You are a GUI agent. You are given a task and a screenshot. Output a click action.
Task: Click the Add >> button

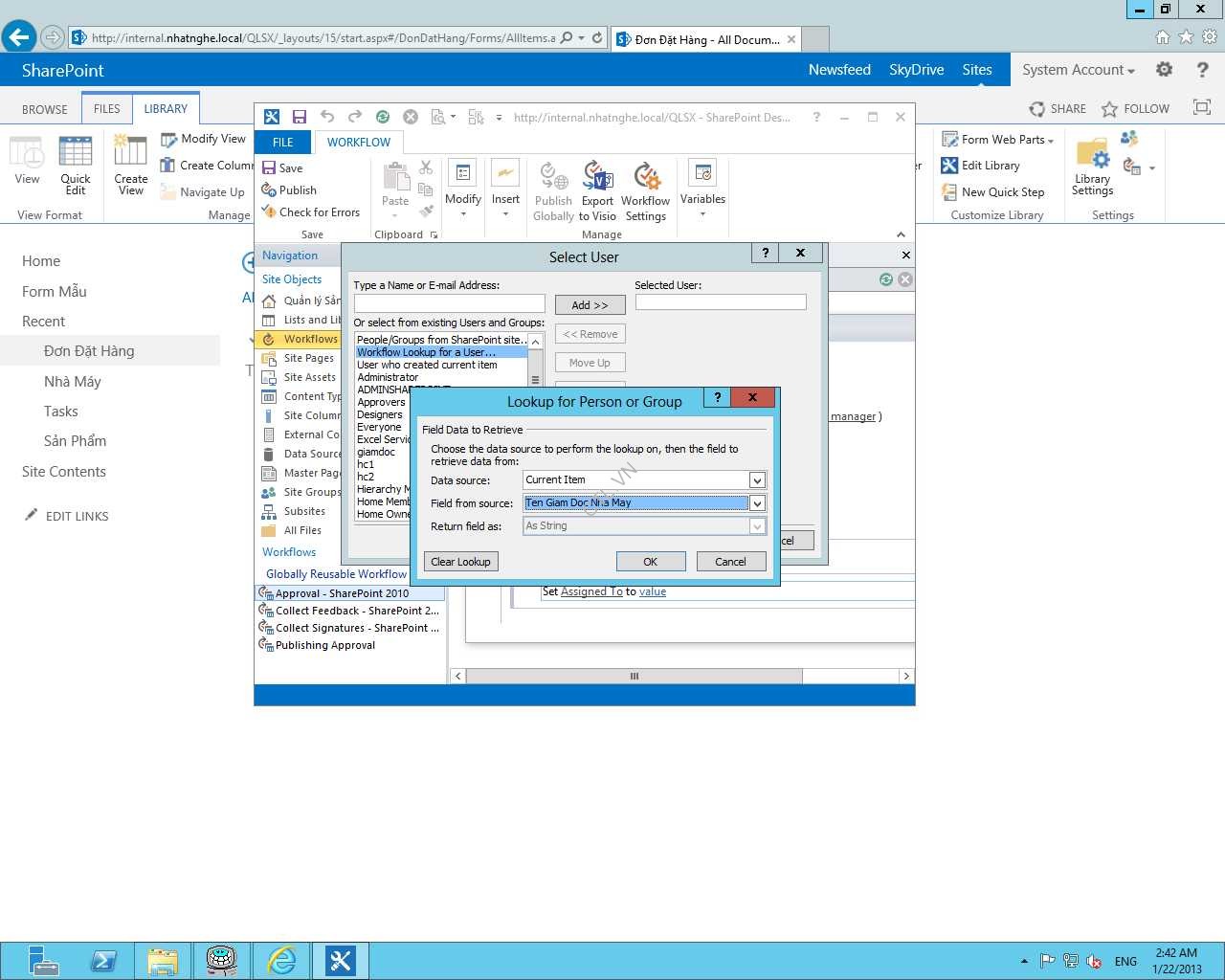tap(590, 305)
